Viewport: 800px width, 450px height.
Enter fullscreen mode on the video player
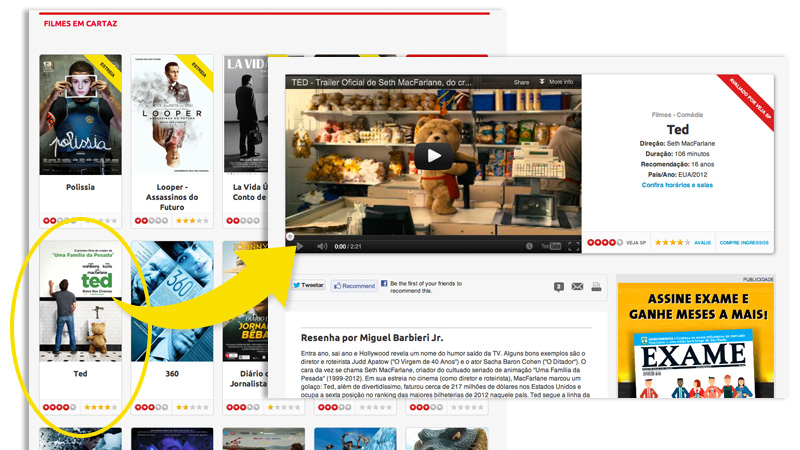click(574, 246)
